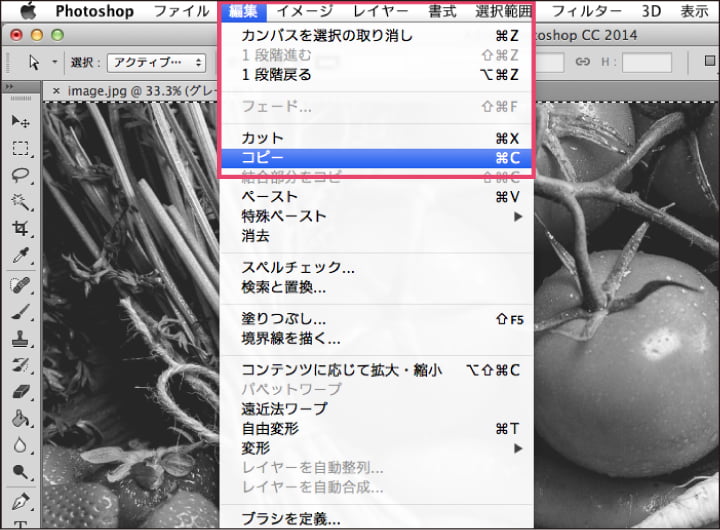Image resolution: width=720 pixels, height=530 pixels.
Task: Choose 1 段階戻る
Action: click(377, 74)
